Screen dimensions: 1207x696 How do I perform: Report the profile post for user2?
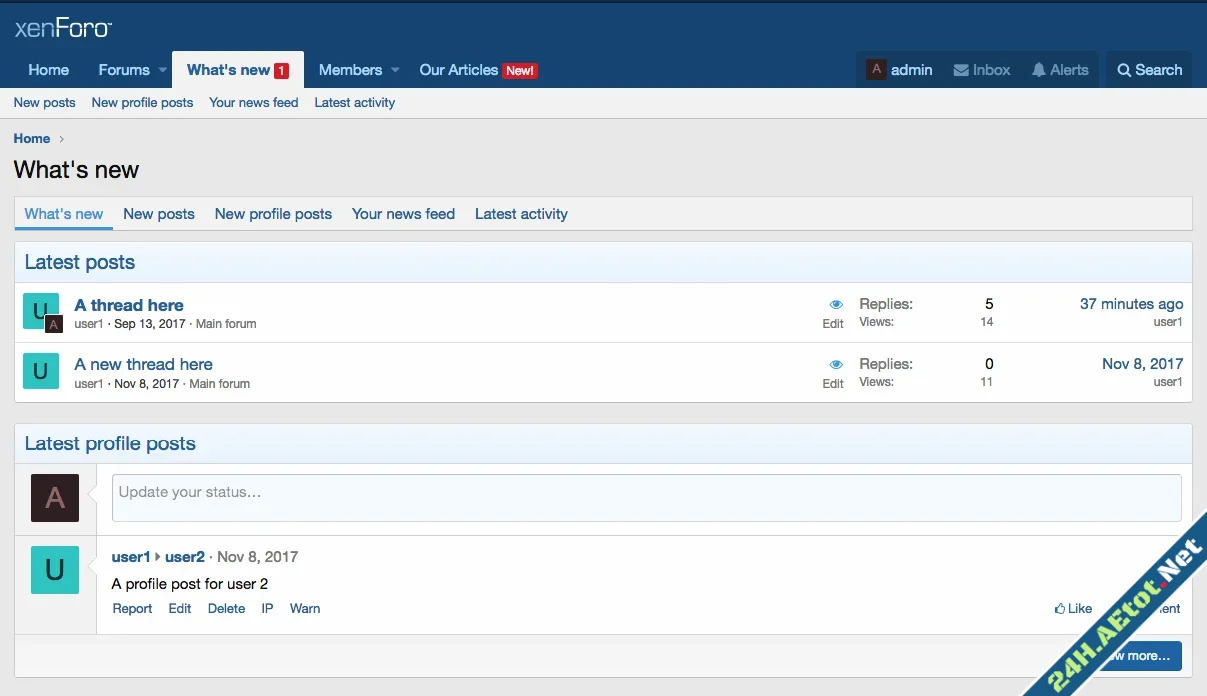tap(132, 608)
